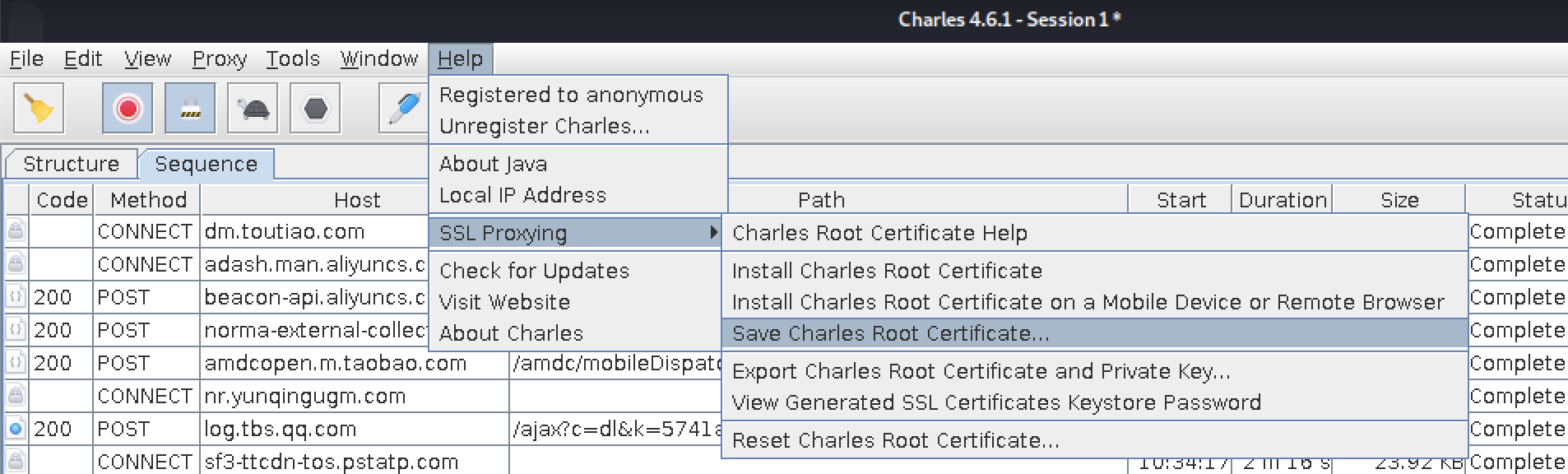Viewport: 1568px width, 474px height.
Task: Toggle the SSL Proxying lock icon
Action: pyautogui.click(x=190, y=109)
